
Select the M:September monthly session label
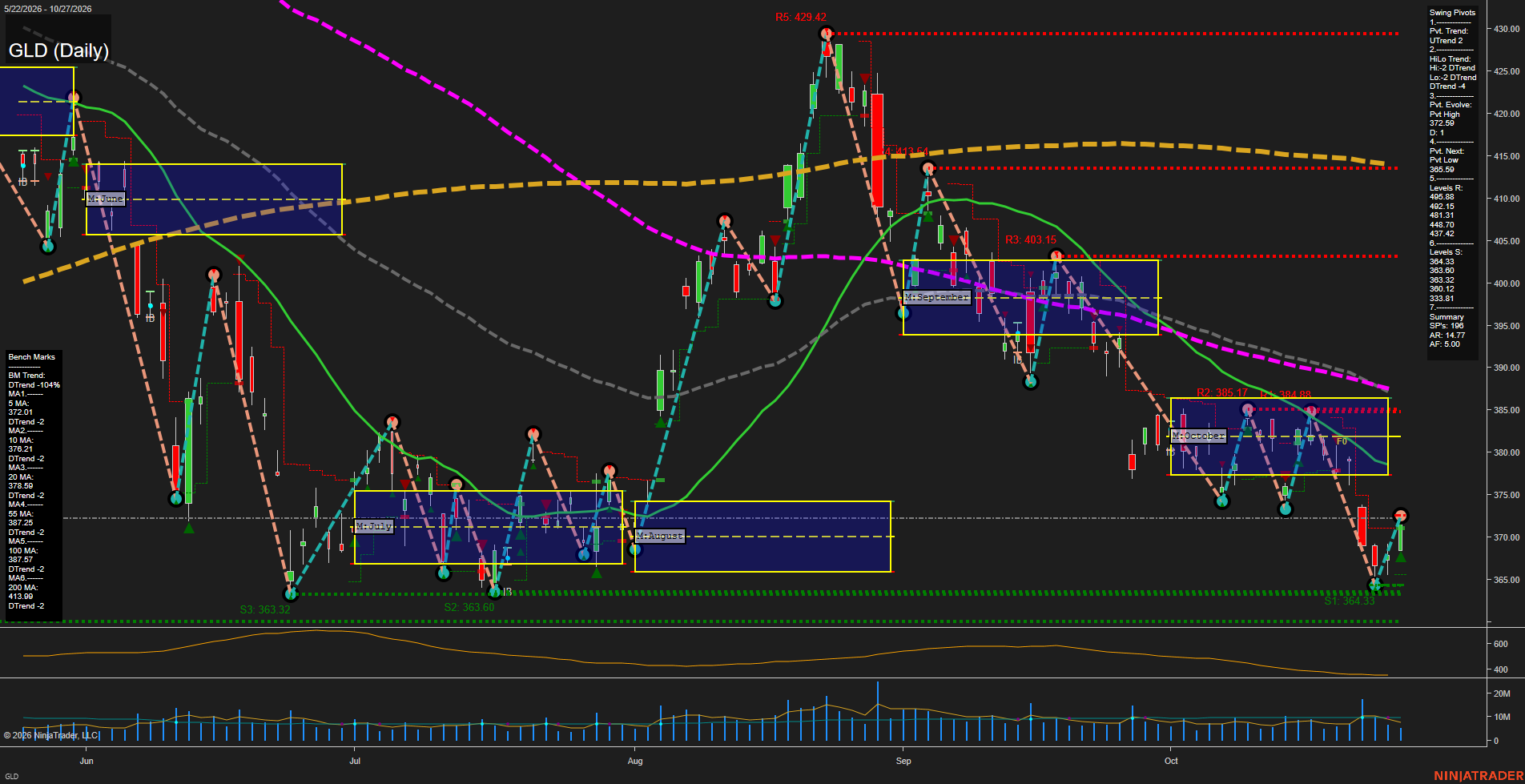tap(937, 297)
